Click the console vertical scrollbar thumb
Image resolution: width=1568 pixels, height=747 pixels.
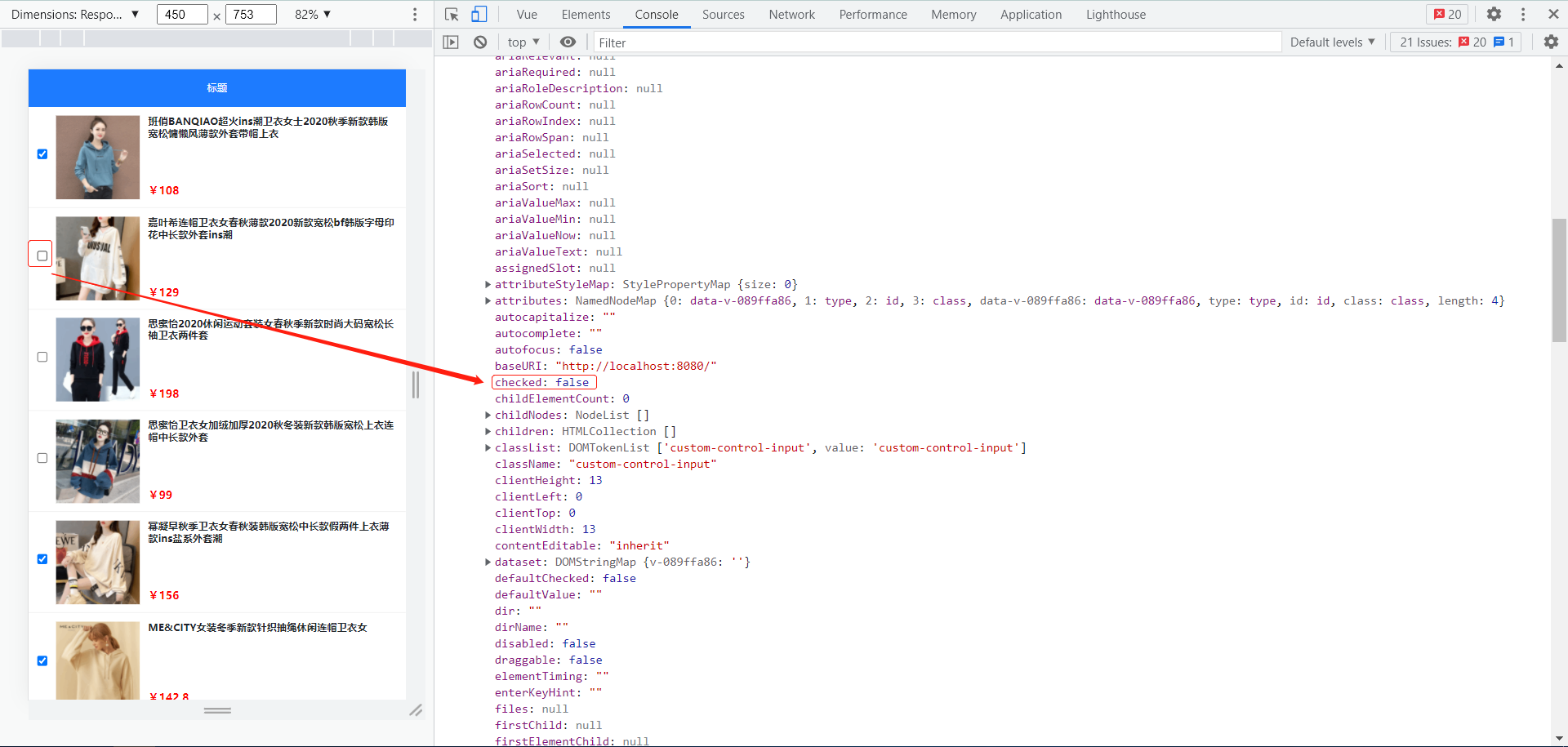[1559, 280]
